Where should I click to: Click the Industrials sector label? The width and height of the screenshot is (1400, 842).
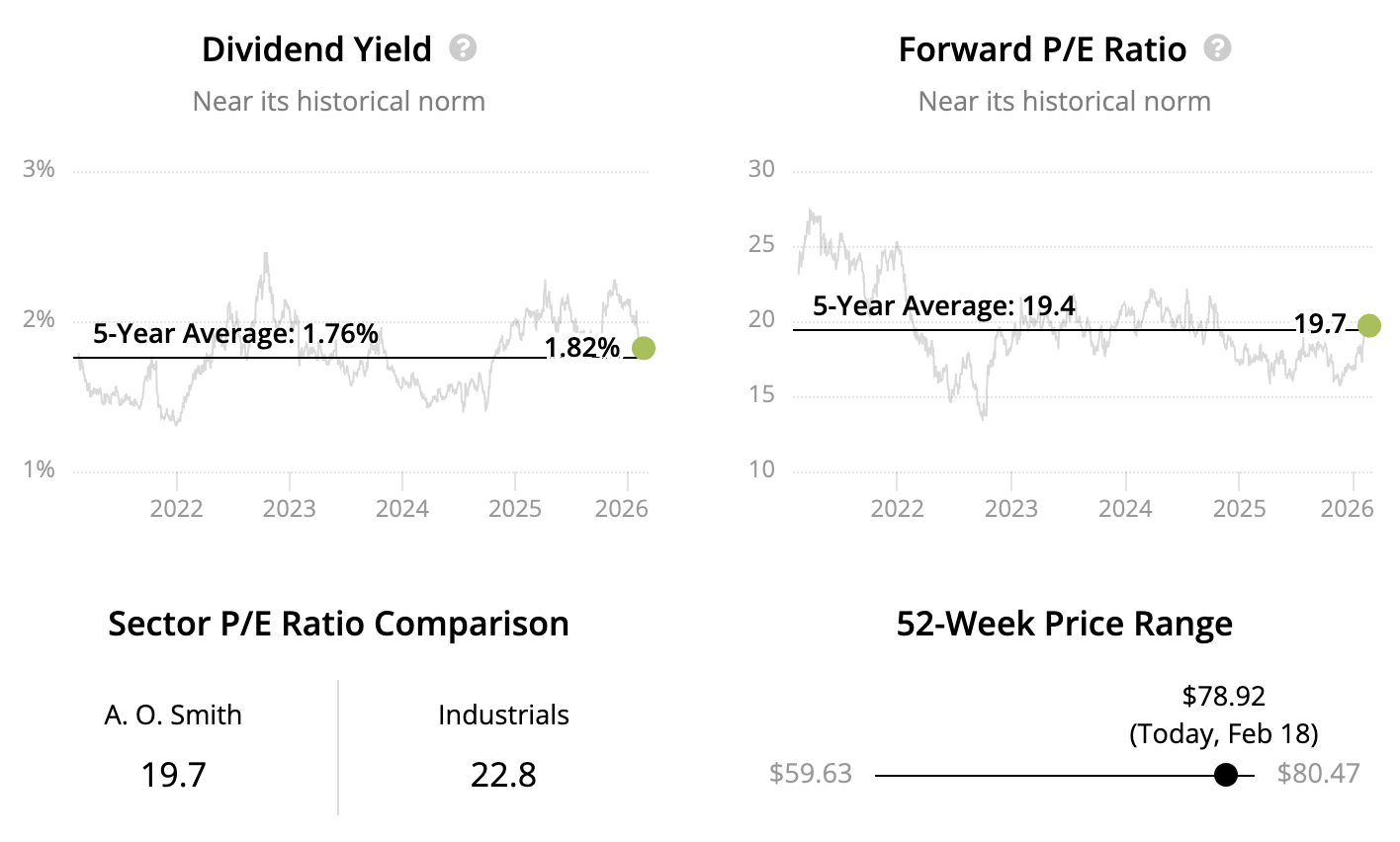coord(503,715)
